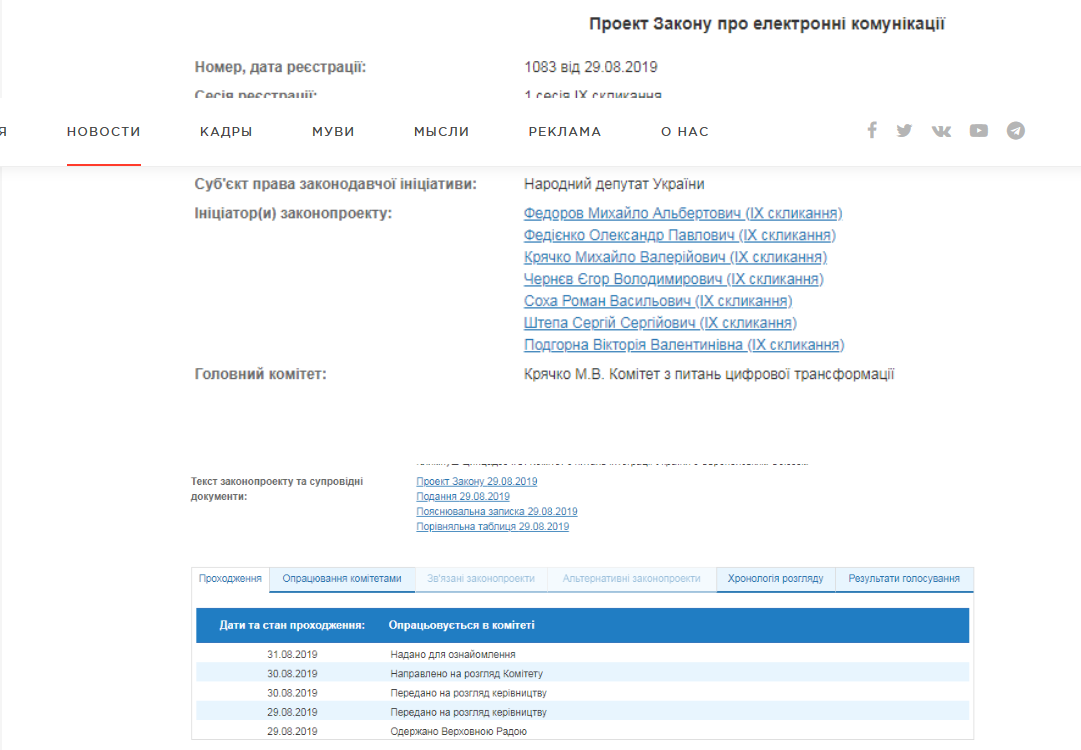This screenshot has height=750, width=1081.
Task: Switch to Зв'язані законопроекти tab
Action: click(481, 578)
